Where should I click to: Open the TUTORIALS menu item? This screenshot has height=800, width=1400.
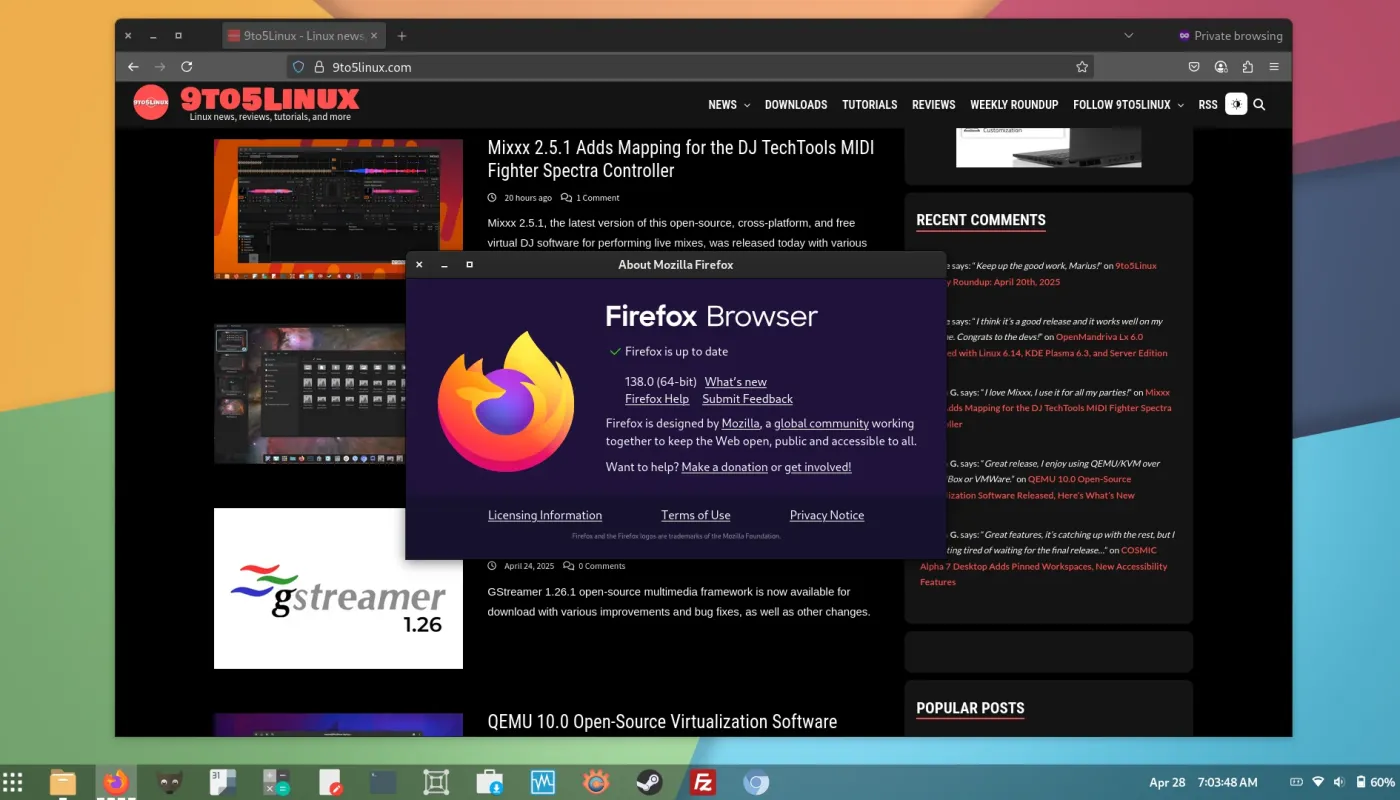[x=870, y=104]
